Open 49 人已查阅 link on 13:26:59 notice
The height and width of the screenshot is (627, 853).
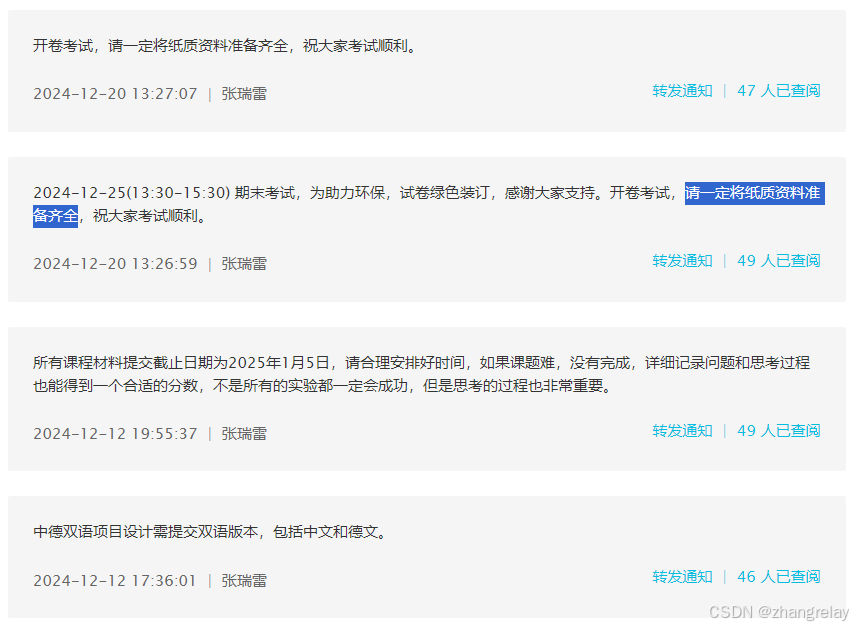(x=778, y=261)
